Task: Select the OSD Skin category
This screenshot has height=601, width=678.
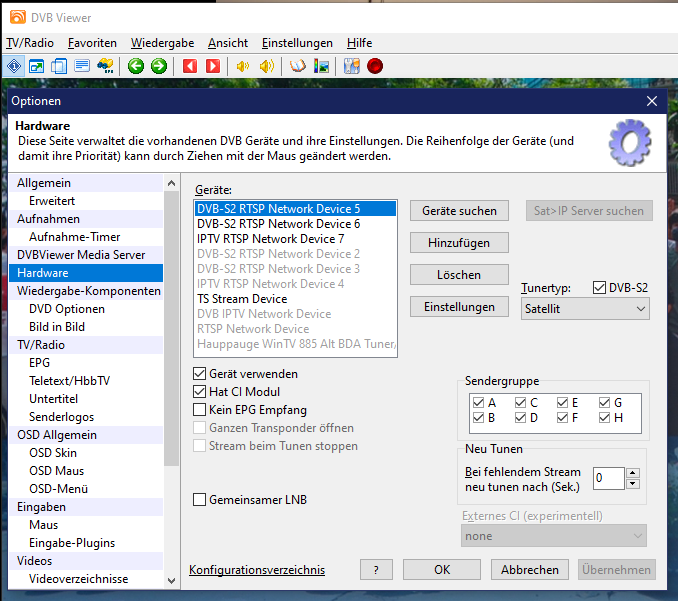Action: pyautogui.click(x=86, y=453)
